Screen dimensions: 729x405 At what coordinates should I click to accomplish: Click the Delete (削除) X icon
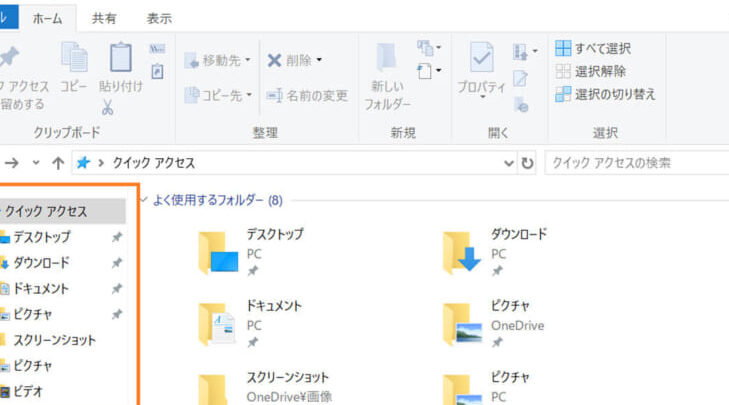[274, 61]
